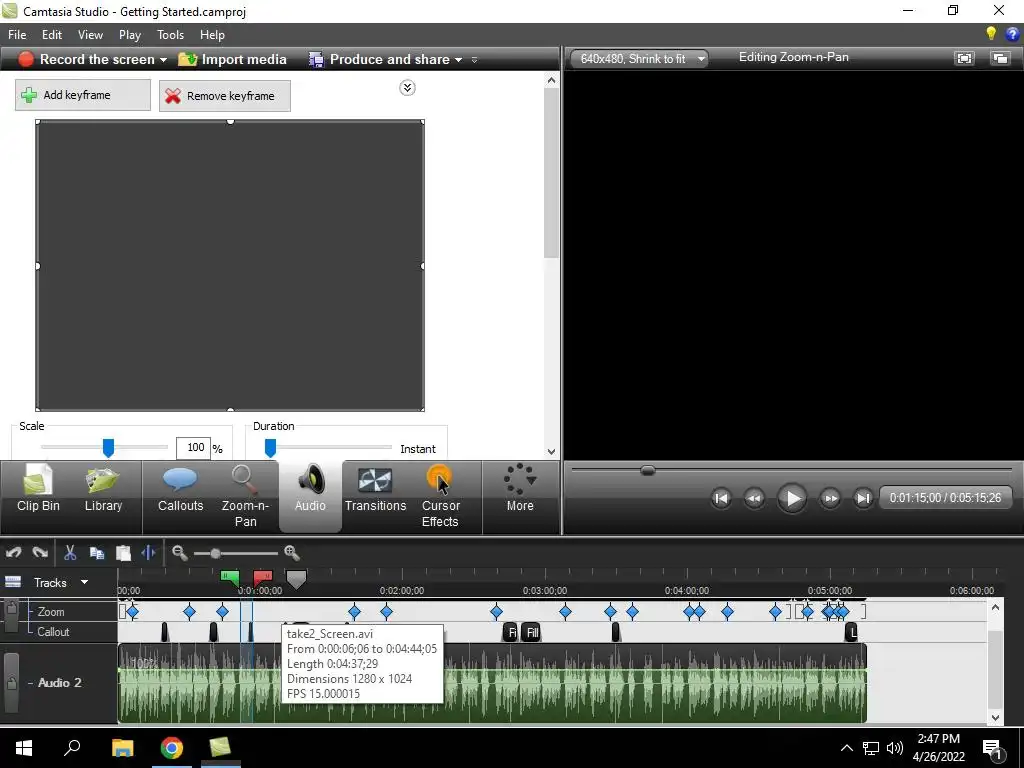Switch to the Audio tool tab
The image size is (1024, 768).
pos(310,496)
